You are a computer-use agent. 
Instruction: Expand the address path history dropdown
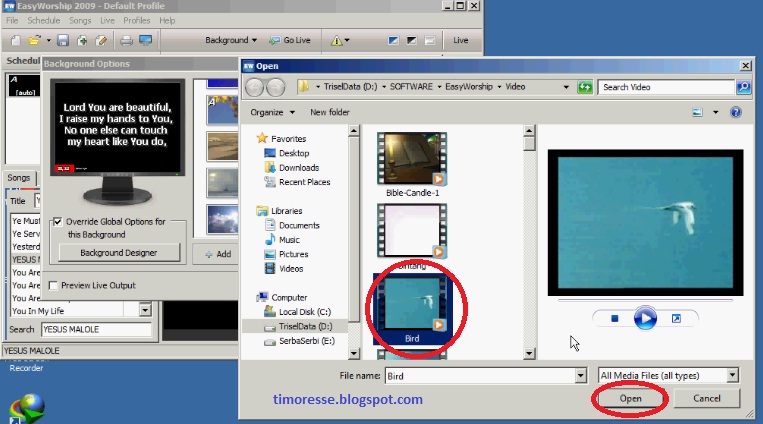pyautogui.click(x=566, y=87)
